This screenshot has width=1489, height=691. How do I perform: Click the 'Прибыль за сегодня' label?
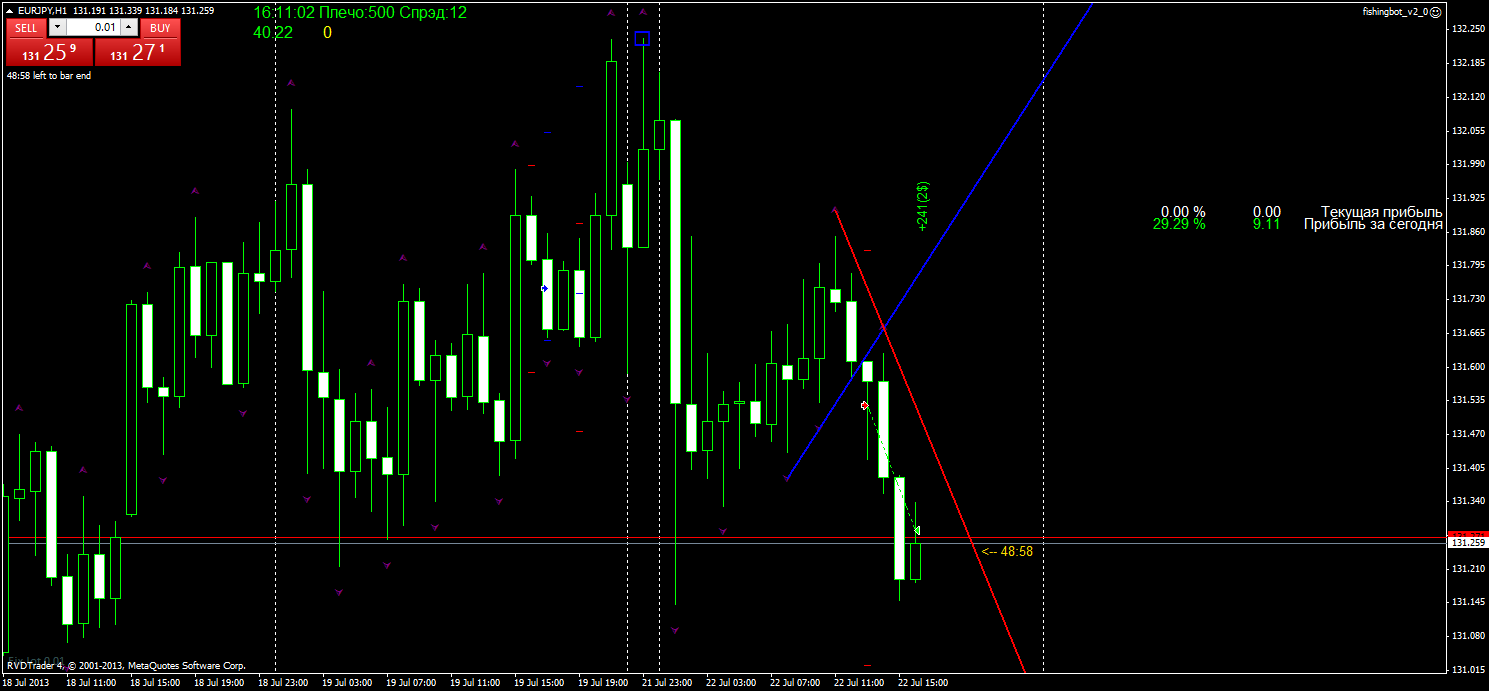point(1373,224)
